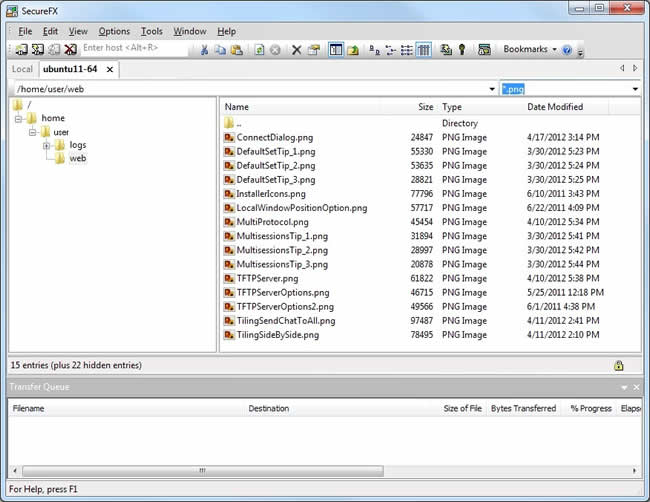The height and width of the screenshot is (502, 650).
Task: Click in the Enter host field
Action: [x=135, y=48]
